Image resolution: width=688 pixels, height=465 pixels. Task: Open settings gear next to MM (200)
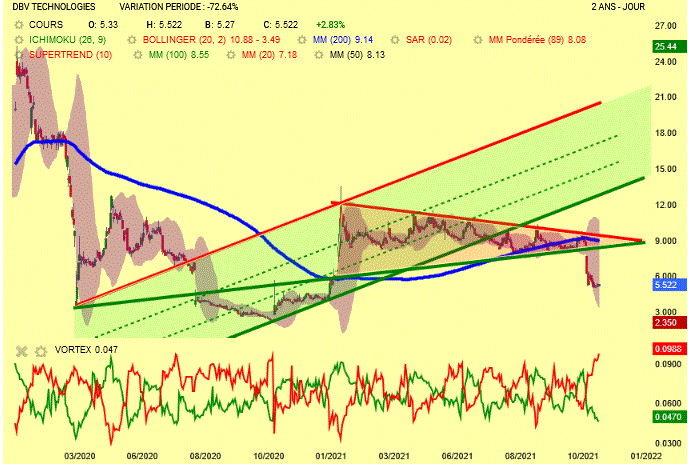(302, 40)
